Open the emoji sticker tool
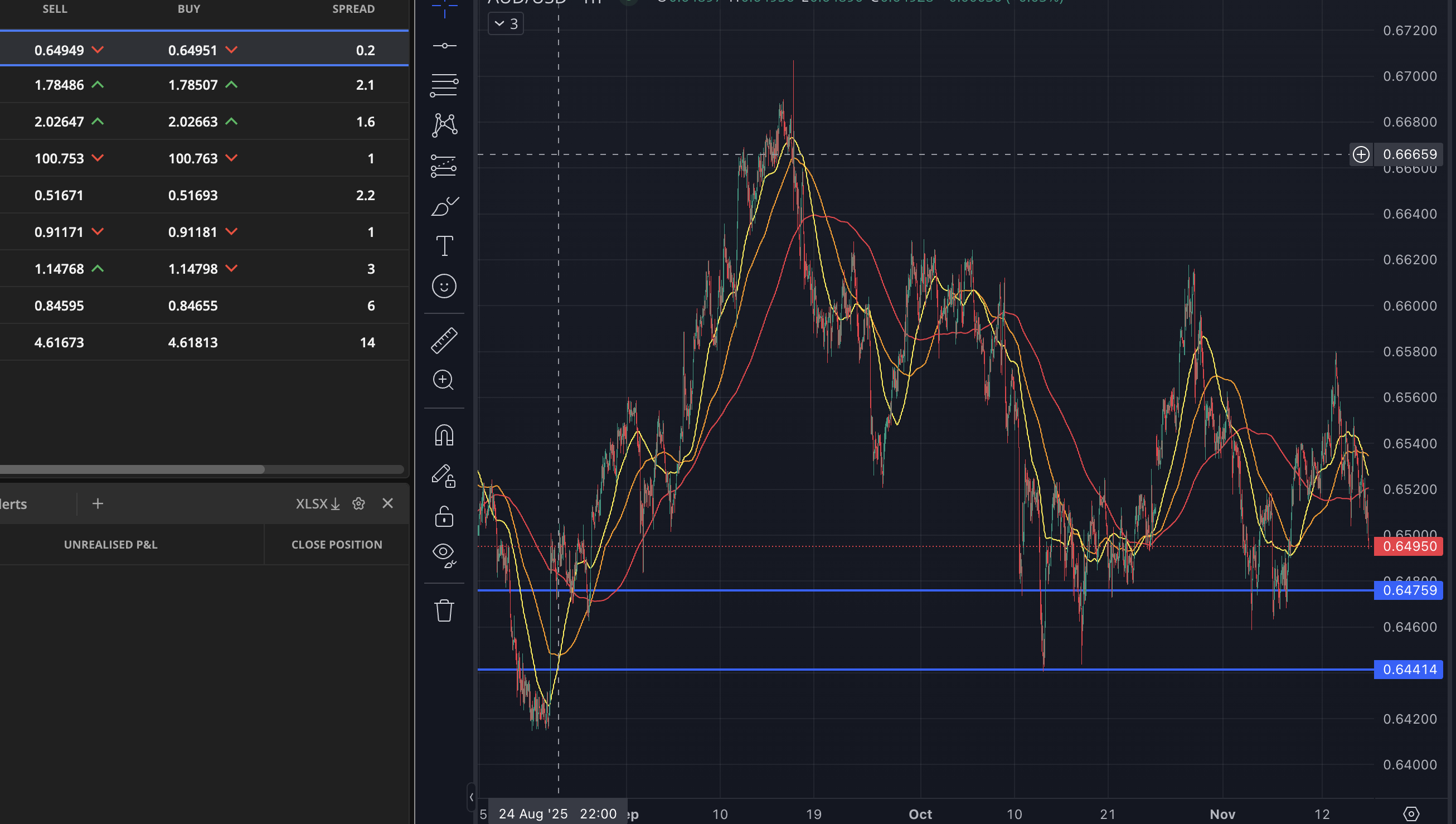The image size is (1456, 824). 444,287
